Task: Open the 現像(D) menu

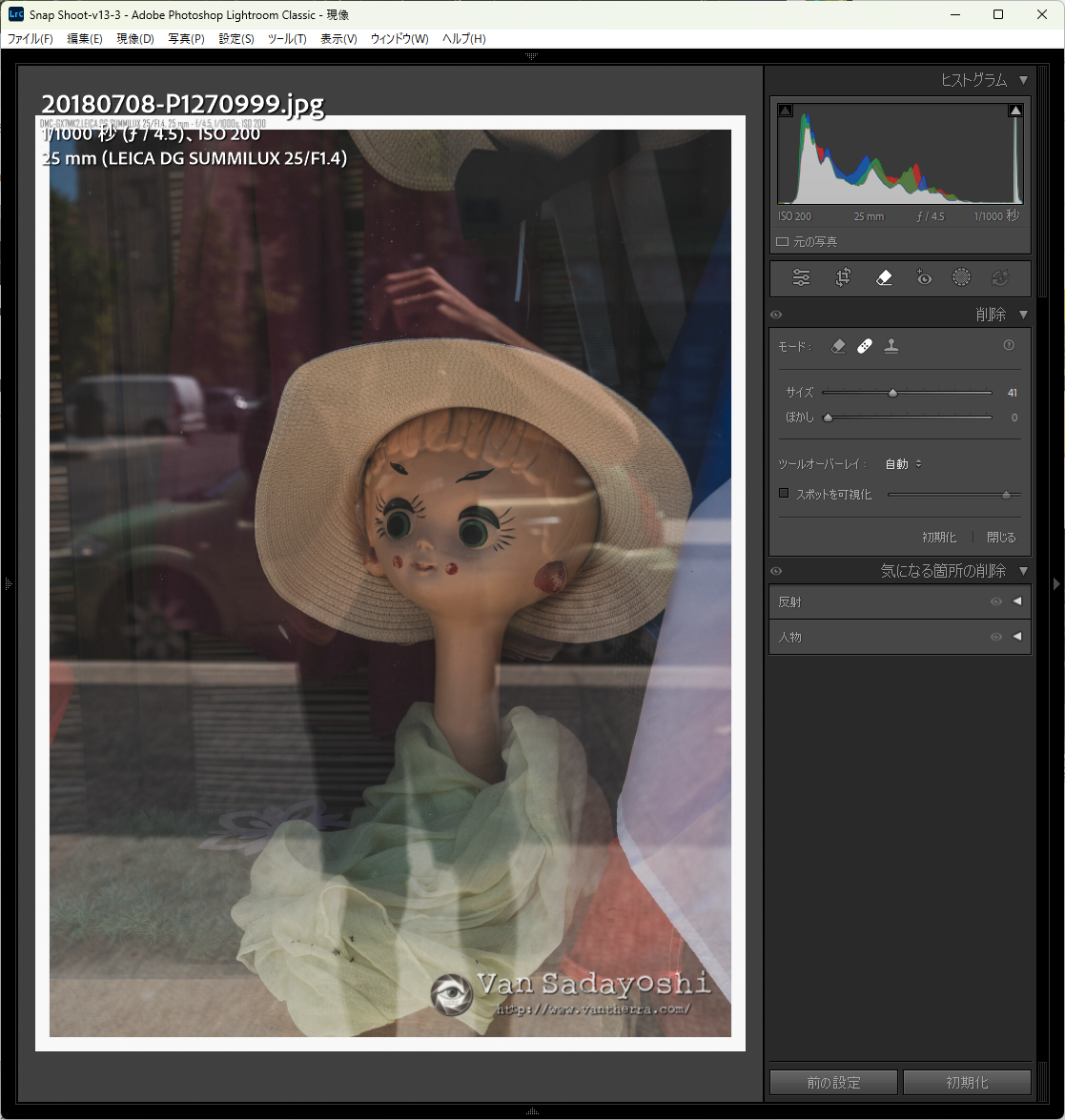Action: (134, 39)
